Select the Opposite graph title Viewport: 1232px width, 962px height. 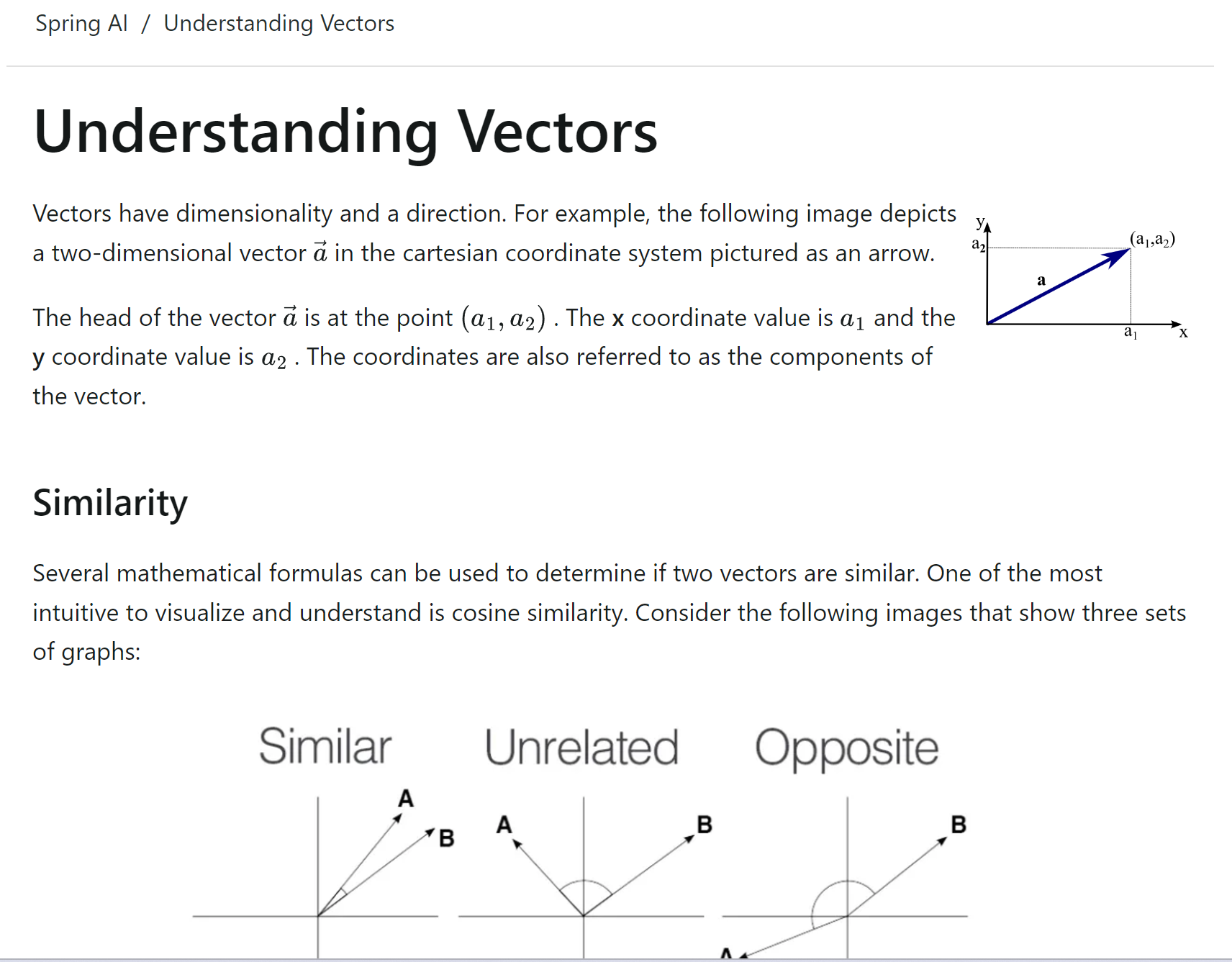coord(846,749)
